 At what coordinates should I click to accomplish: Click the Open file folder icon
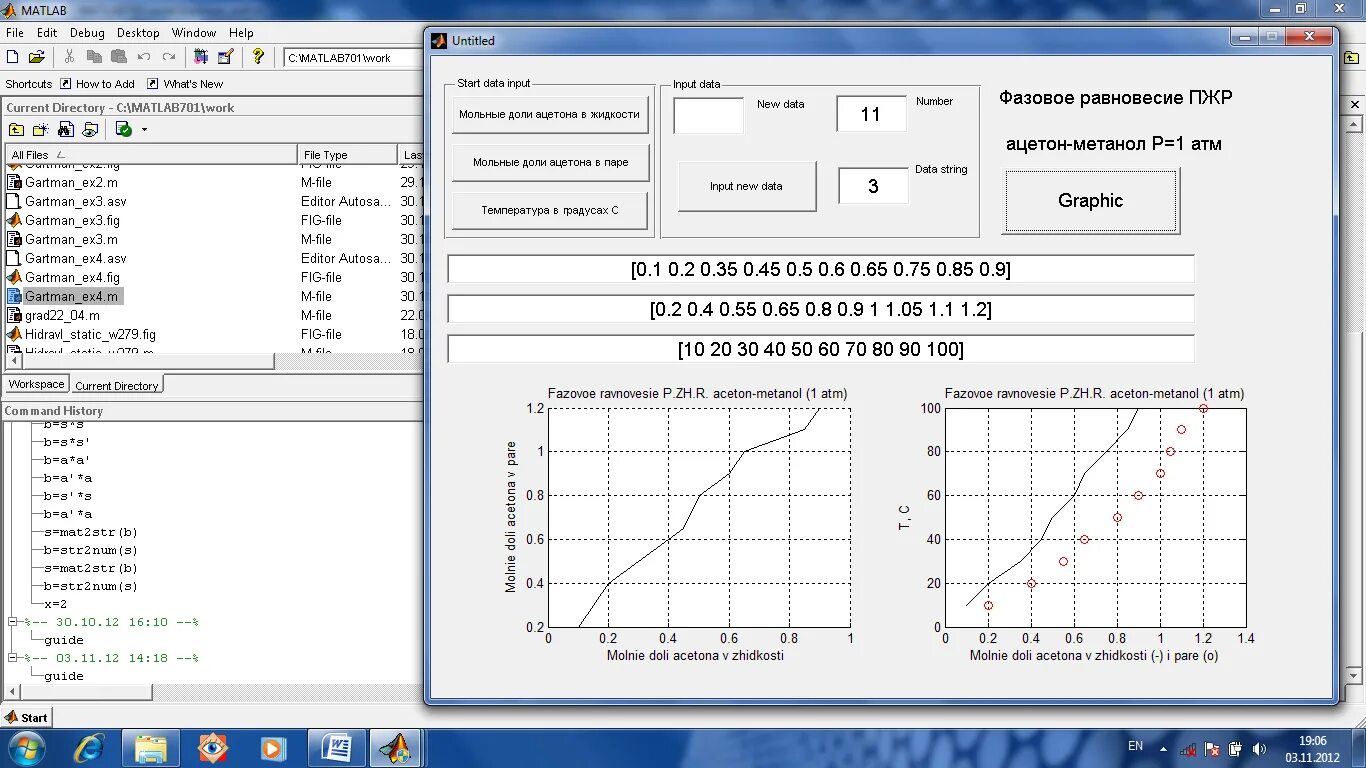(37, 57)
